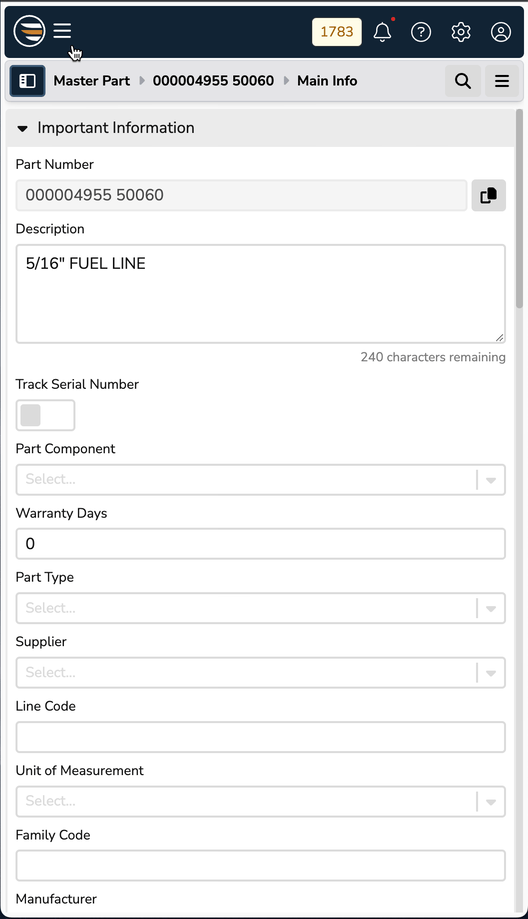The height and width of the screenshot is (919, 528).
Task: Go to Master Part breadcrumb
Action: (x=91, y=81)
